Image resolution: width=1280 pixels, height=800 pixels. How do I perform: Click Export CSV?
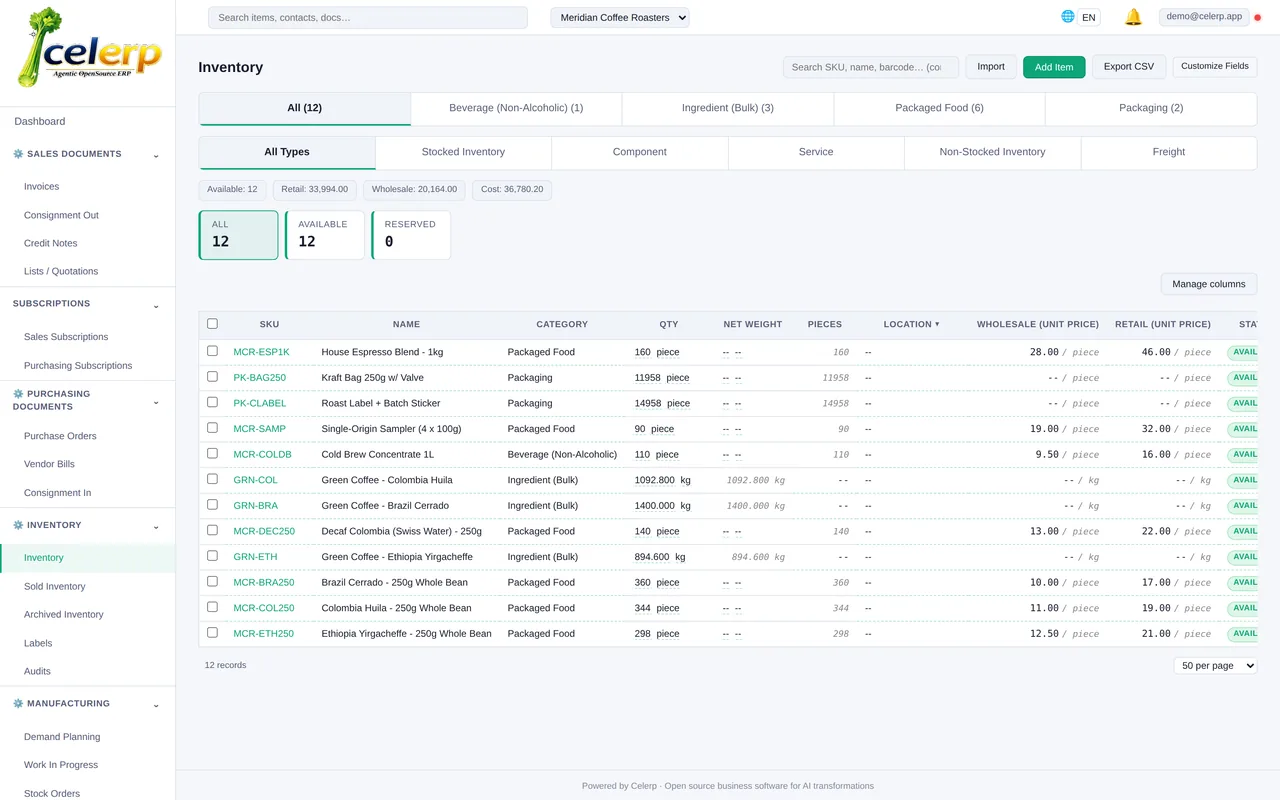pos(1129,67)
